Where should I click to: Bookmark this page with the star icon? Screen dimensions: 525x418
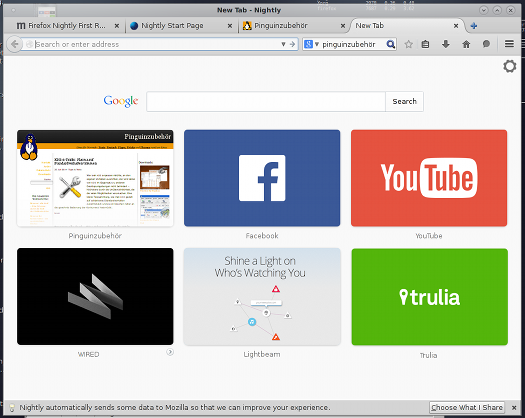pyautogui.click(x=408, y=44)
